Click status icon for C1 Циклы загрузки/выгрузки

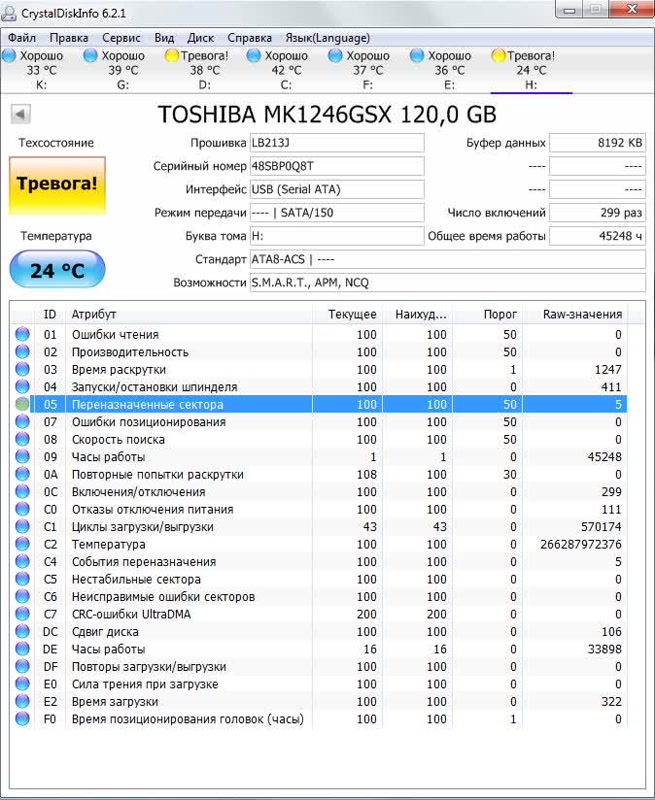[x=22, y=526]
